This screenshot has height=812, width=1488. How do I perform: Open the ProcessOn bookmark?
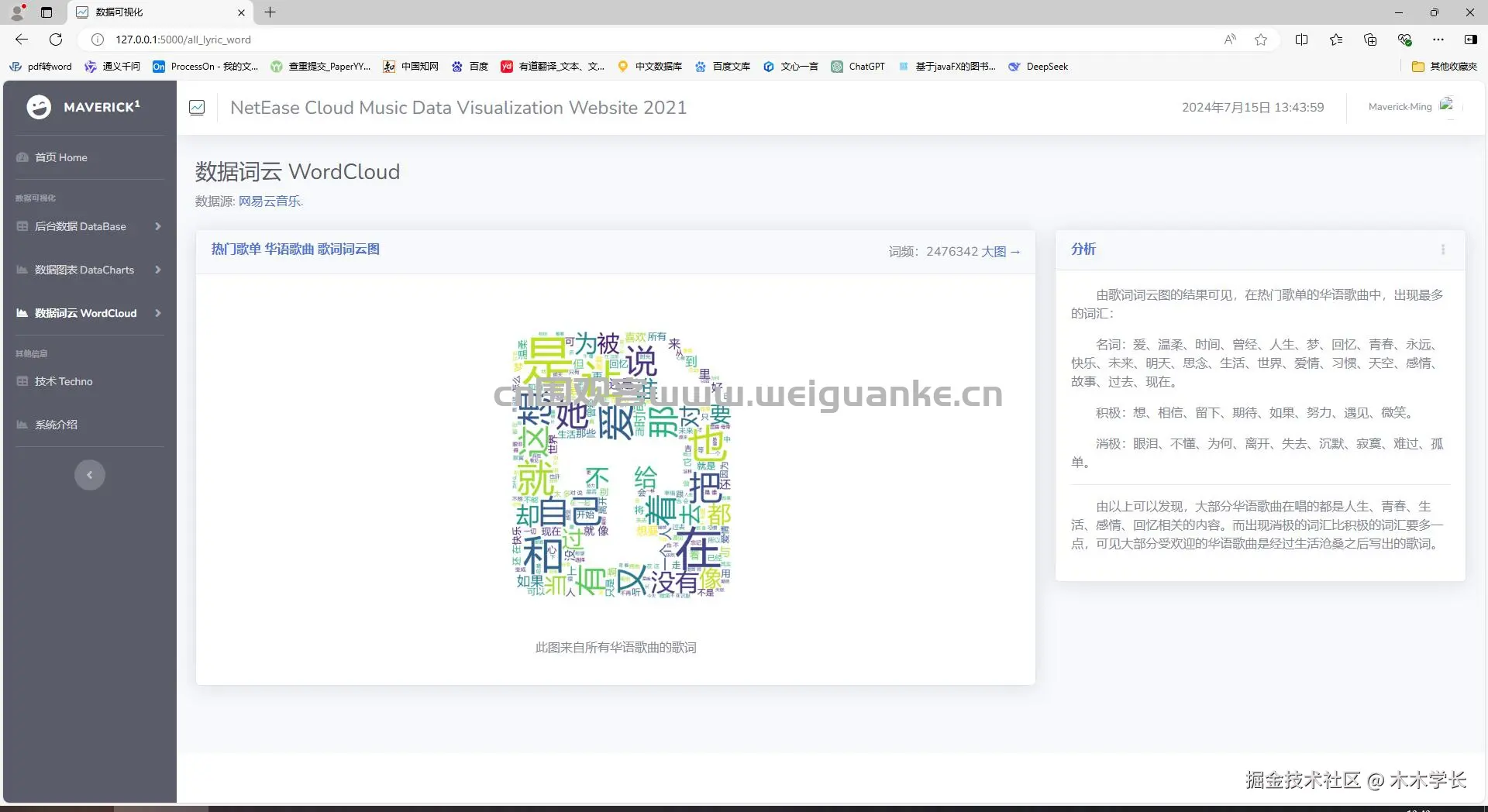pos(205,67)
